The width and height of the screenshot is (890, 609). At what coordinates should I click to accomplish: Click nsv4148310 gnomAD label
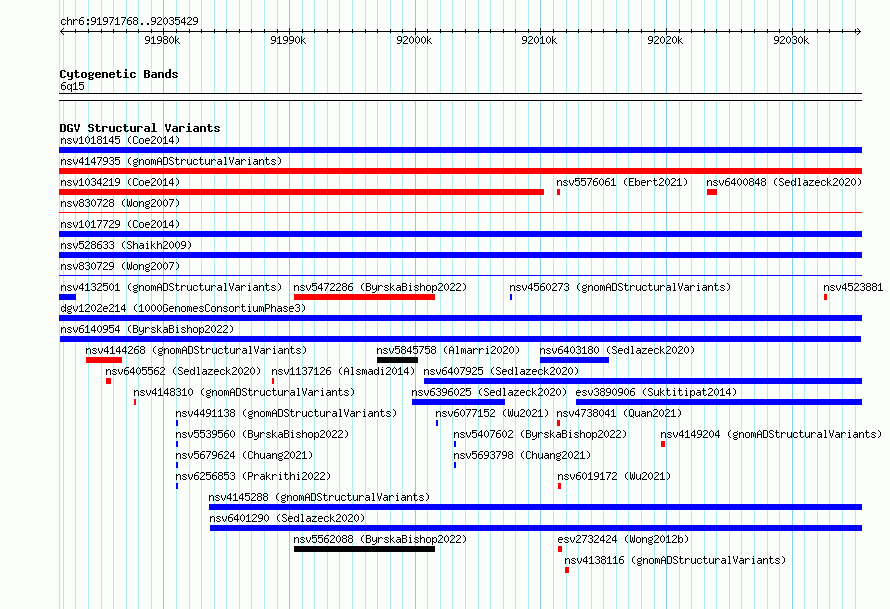click(244, 392)
